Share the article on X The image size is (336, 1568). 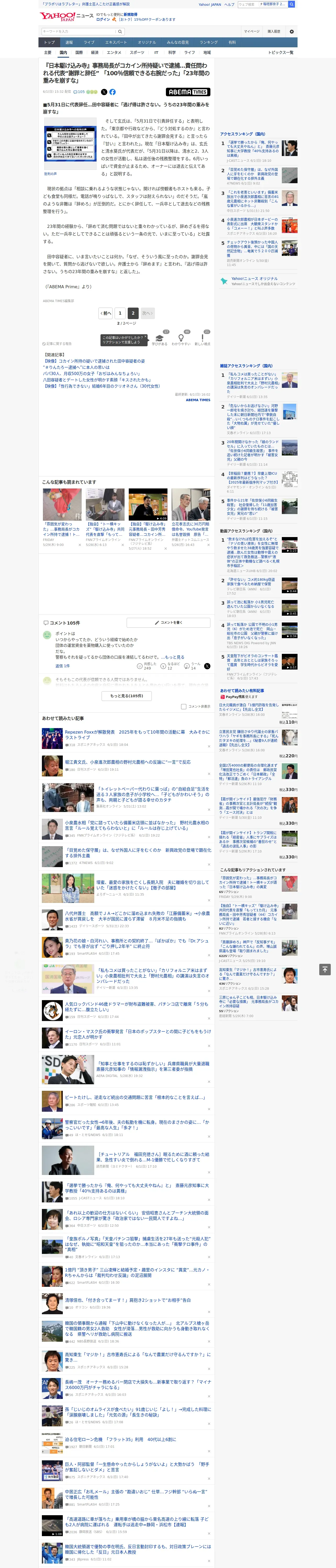pos(104,92)
